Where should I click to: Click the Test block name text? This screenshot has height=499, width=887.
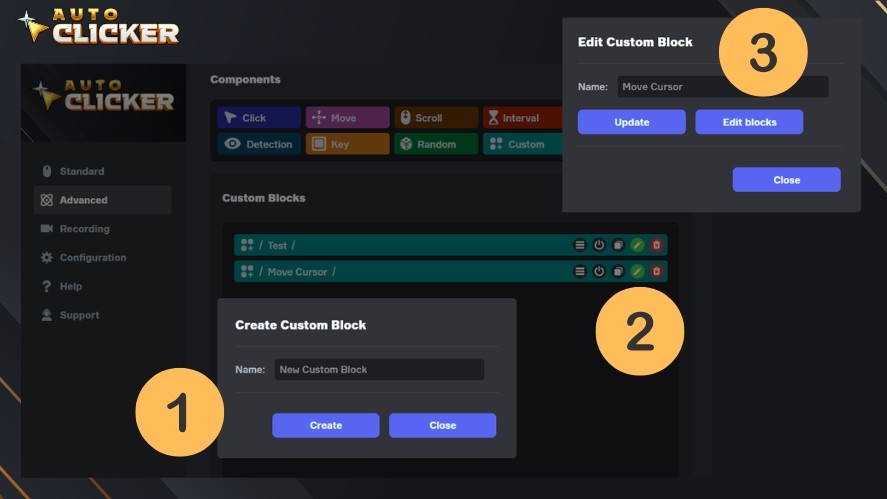point(277,246)
